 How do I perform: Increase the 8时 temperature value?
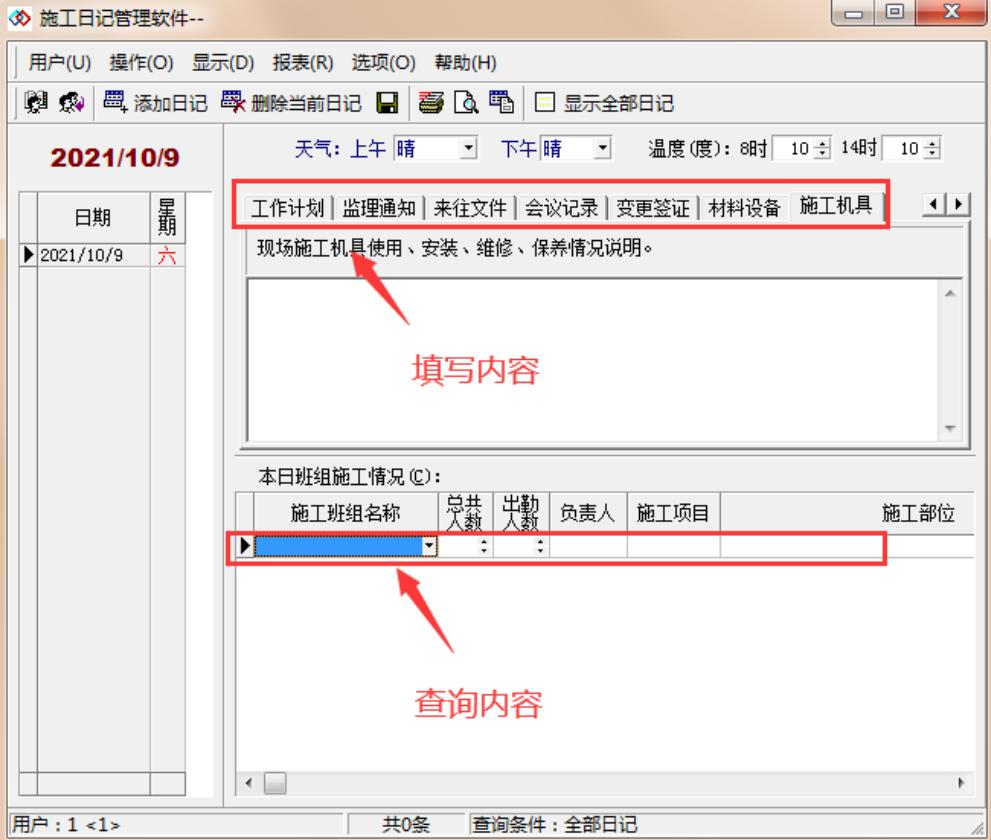822,143
